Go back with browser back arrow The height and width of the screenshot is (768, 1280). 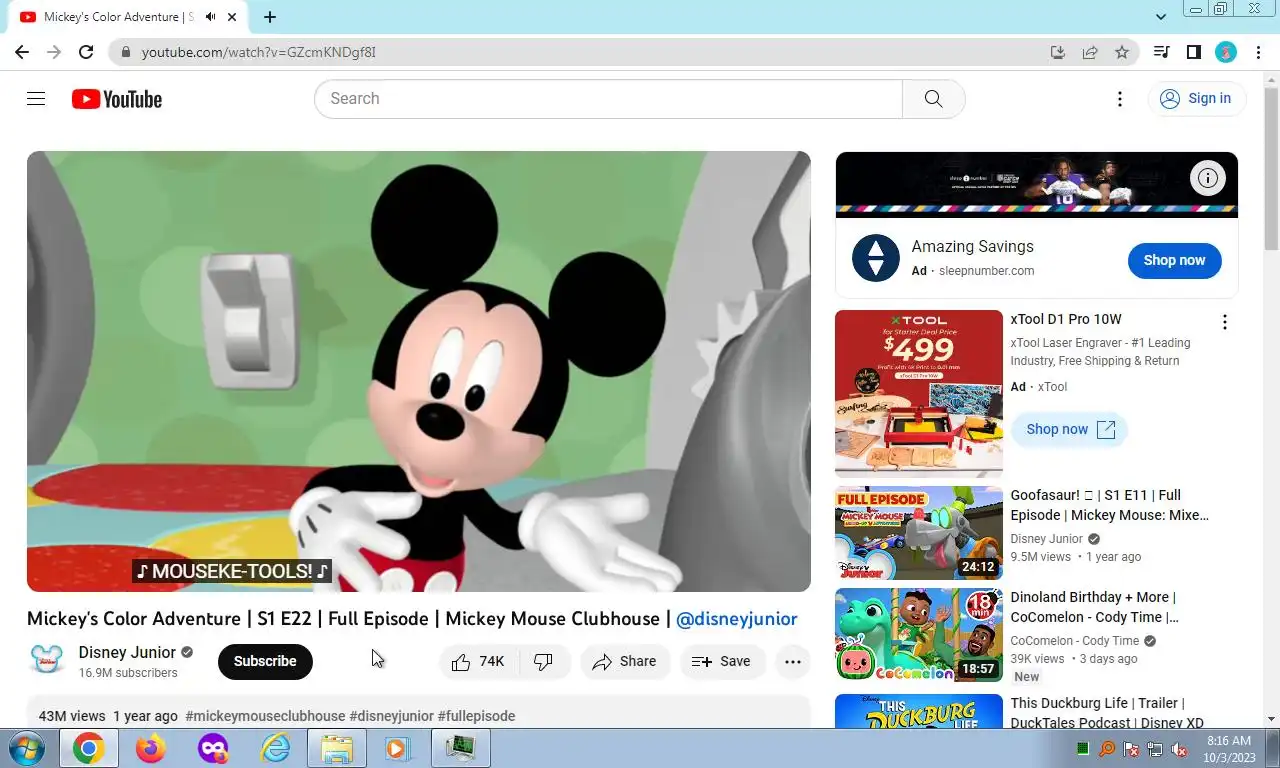(22, 52)
